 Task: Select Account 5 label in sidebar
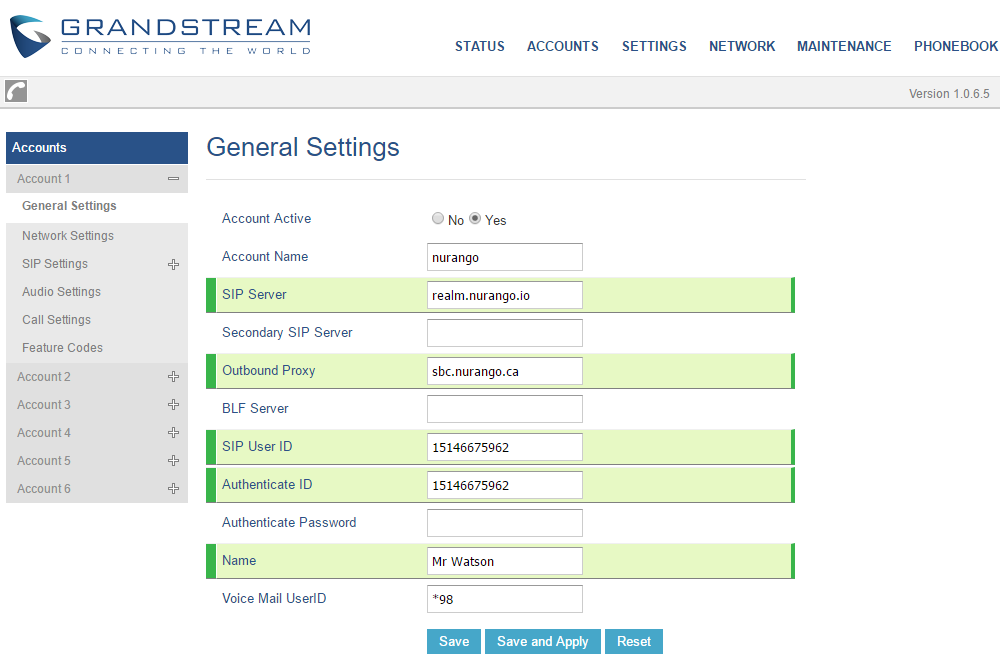click(44, 461)
